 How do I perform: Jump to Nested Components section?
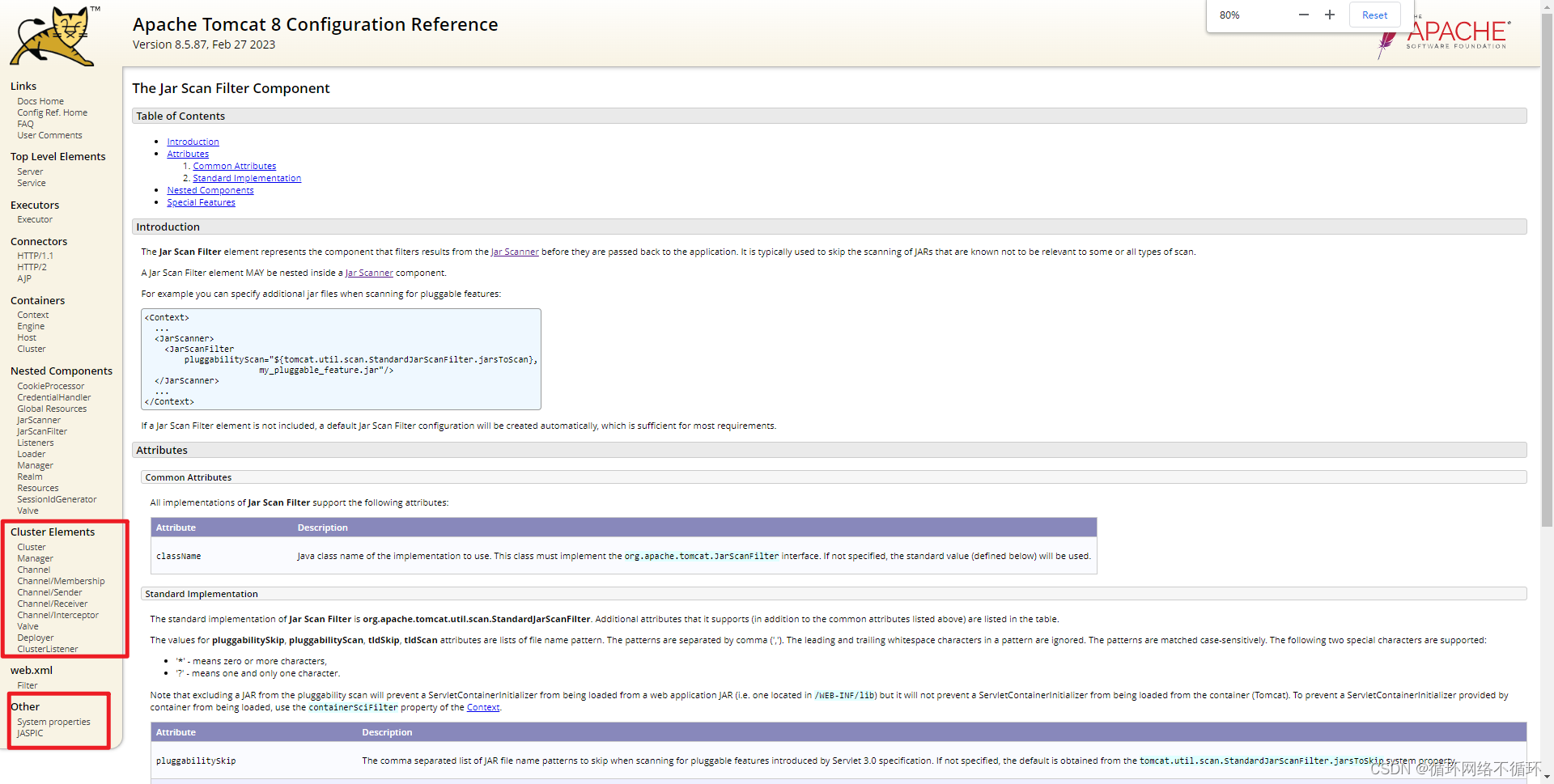point(210,190)
